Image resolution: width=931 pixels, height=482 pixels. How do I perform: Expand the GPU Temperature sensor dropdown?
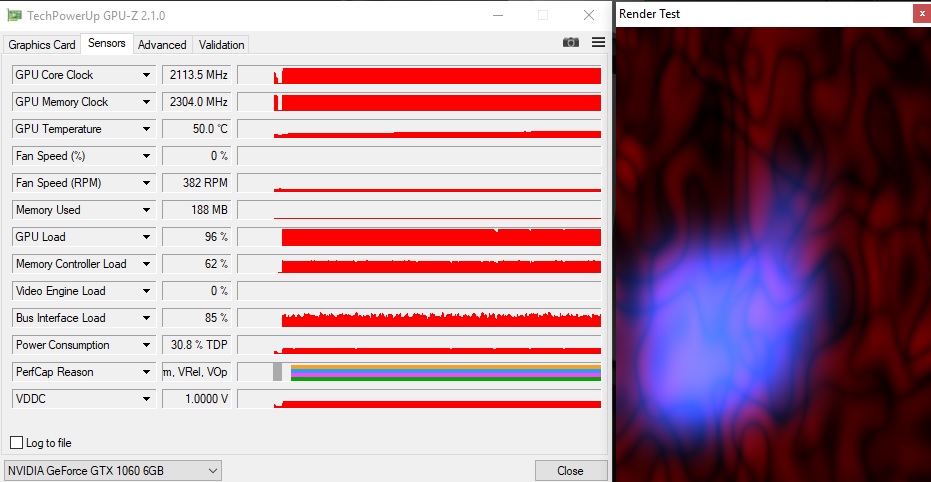[x=146, y=129]
